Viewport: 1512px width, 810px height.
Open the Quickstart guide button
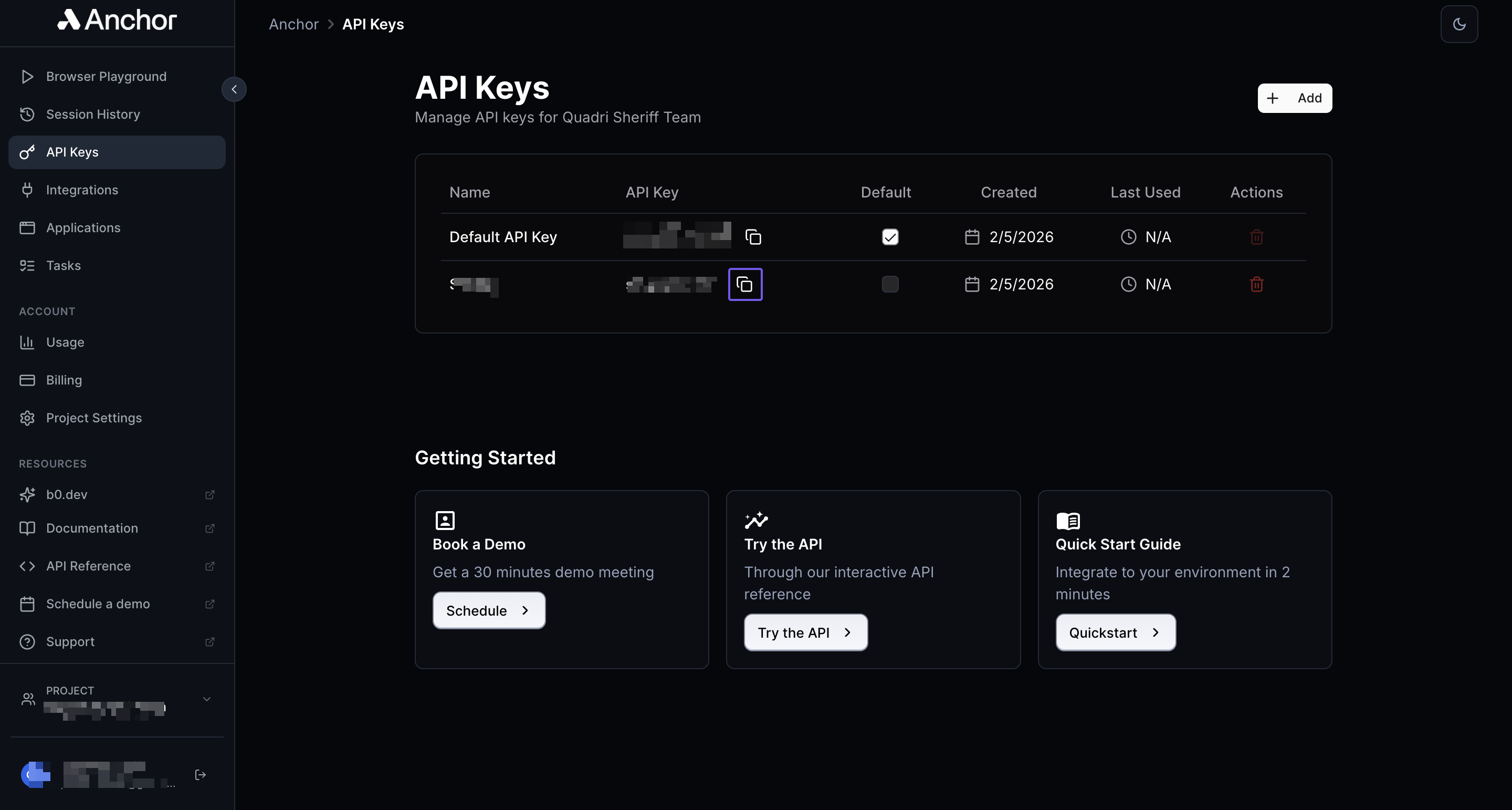coord(1115,632)
